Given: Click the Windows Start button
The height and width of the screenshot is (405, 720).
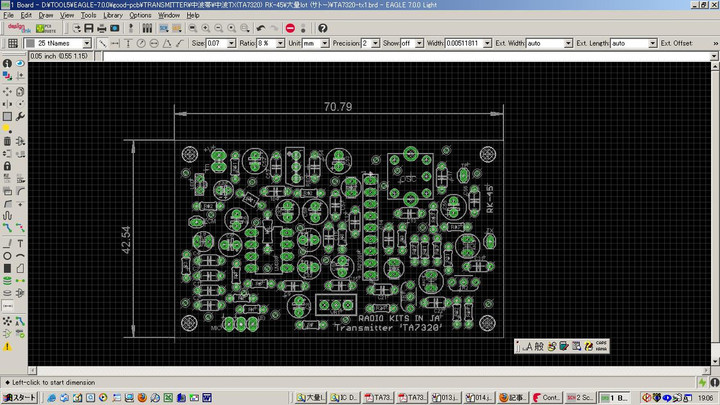Looking at the screenshot, I should click(x=18, y=397).
